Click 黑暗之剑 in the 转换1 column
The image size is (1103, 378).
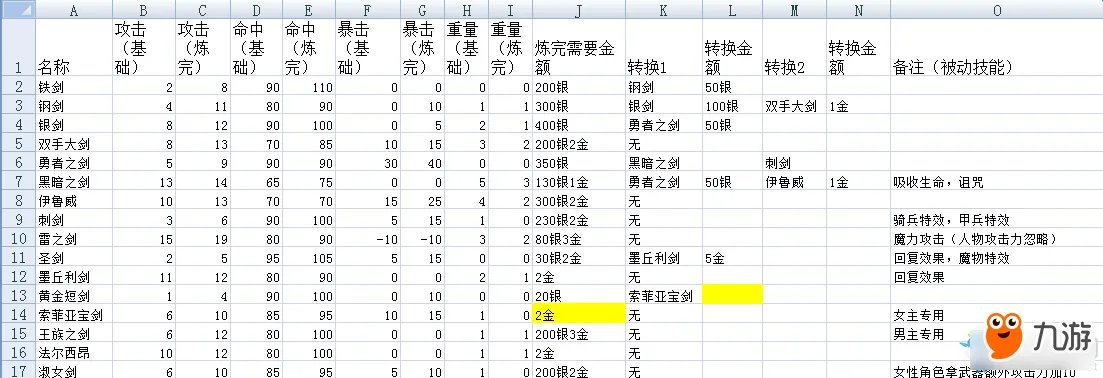[663, 164]
